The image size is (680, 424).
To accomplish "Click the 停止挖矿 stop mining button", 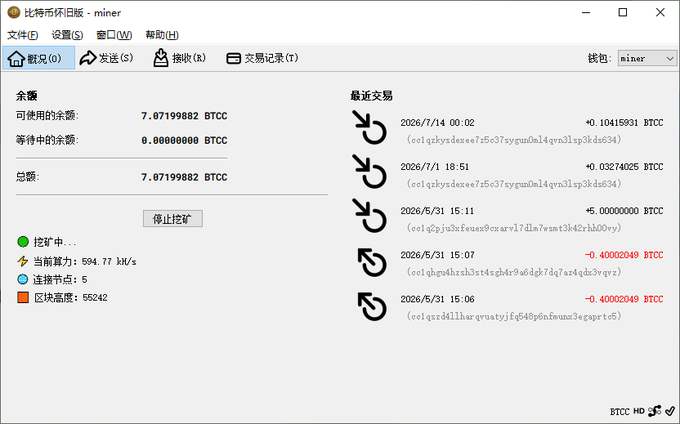I will (173, 219).
